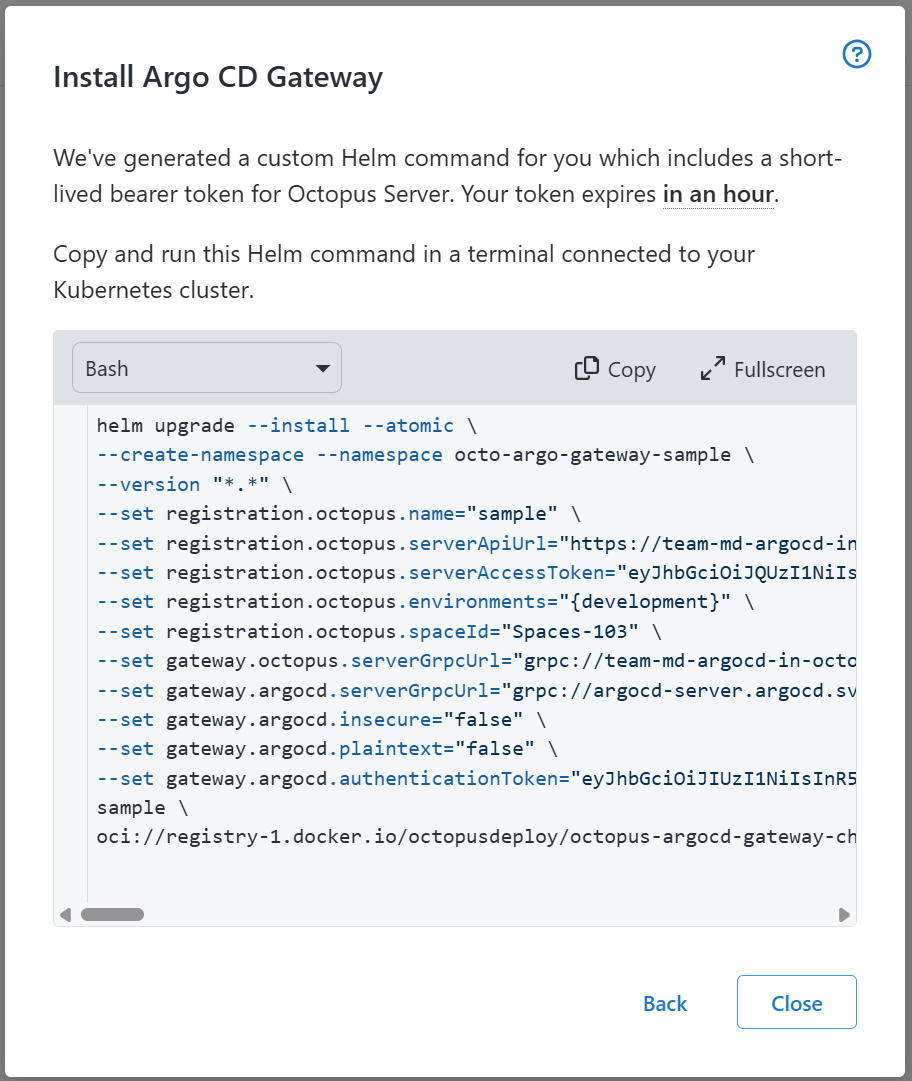Click the underlined "in an hour" expiry text
The width and height of the screenshot is (912, 1081).
click(718, 194)
